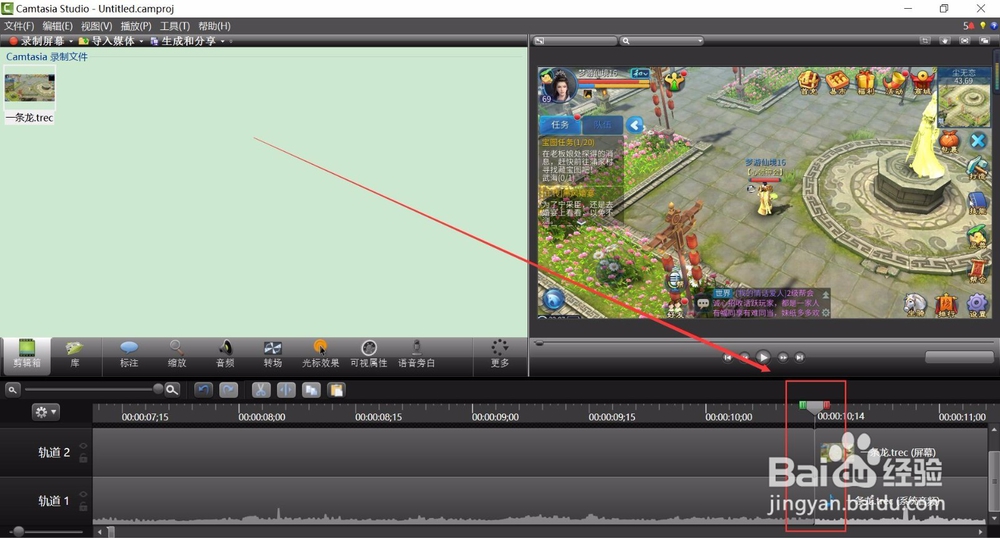Open the 转场 transitions tool

pyautogui.click(x=273, y=355)
